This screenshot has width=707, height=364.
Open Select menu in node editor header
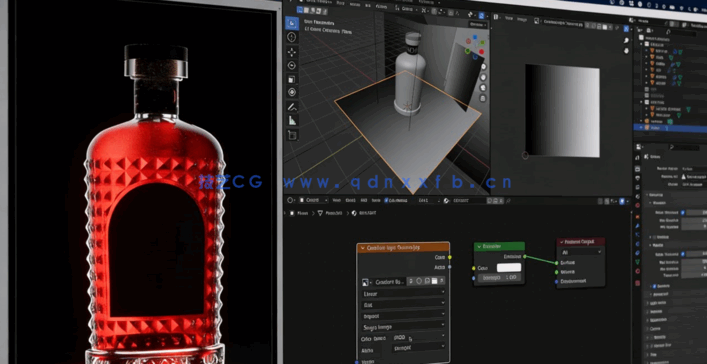pos(350,200)
